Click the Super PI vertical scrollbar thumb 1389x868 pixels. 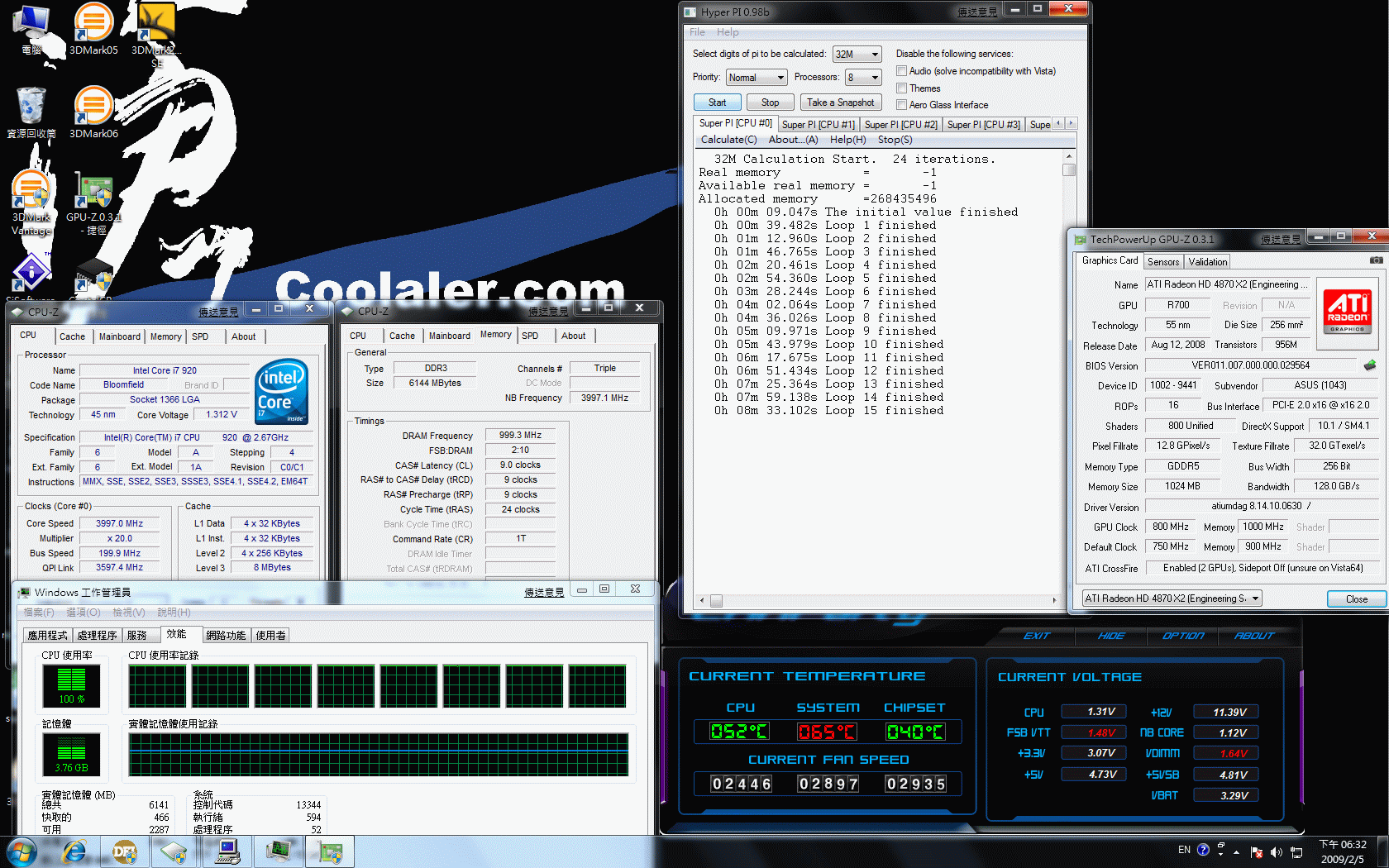[x=1069, y=170]
